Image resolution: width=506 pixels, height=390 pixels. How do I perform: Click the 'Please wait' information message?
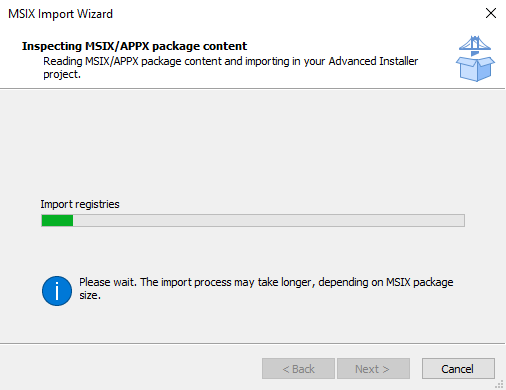click(266, 288)
